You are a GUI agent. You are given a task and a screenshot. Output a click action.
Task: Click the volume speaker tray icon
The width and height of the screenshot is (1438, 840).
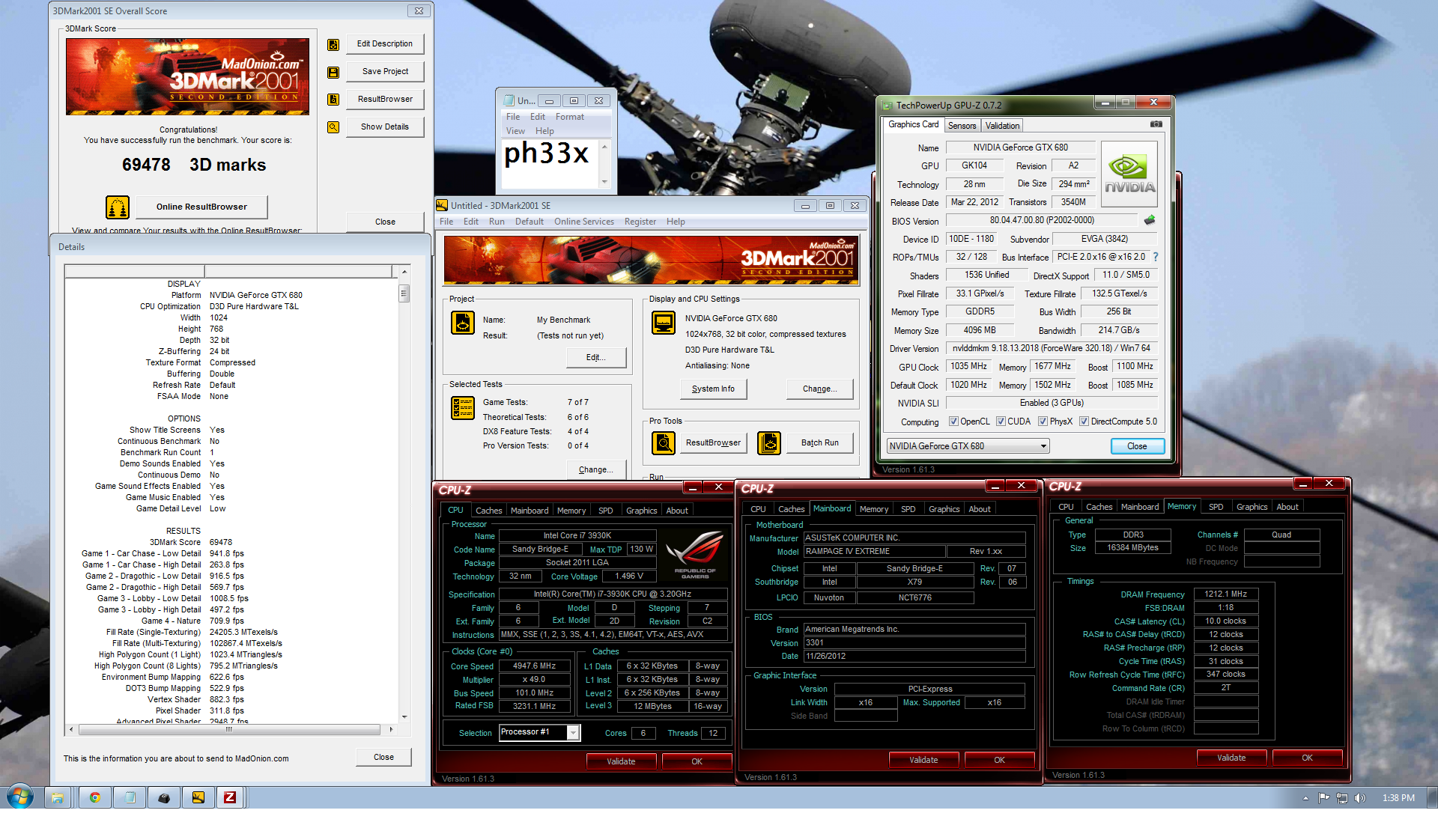tap(1359, 798)
